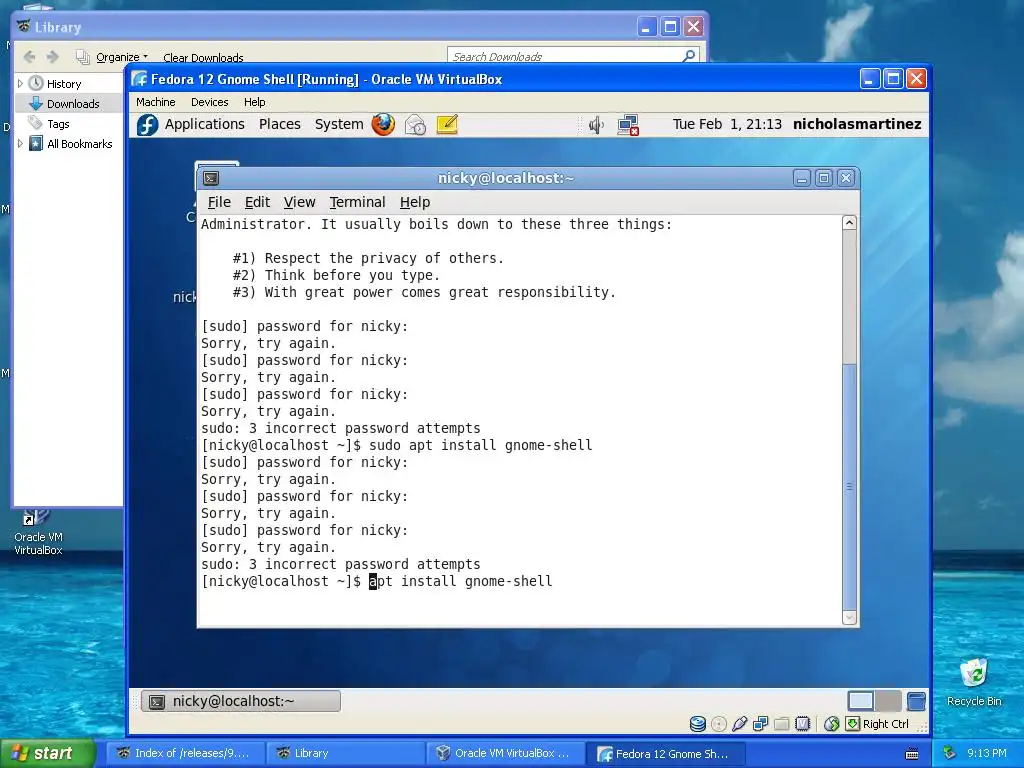Open the System menu in Fedora
The height and width of the screenshot is (768, 1024).
(x=339, y=124)
